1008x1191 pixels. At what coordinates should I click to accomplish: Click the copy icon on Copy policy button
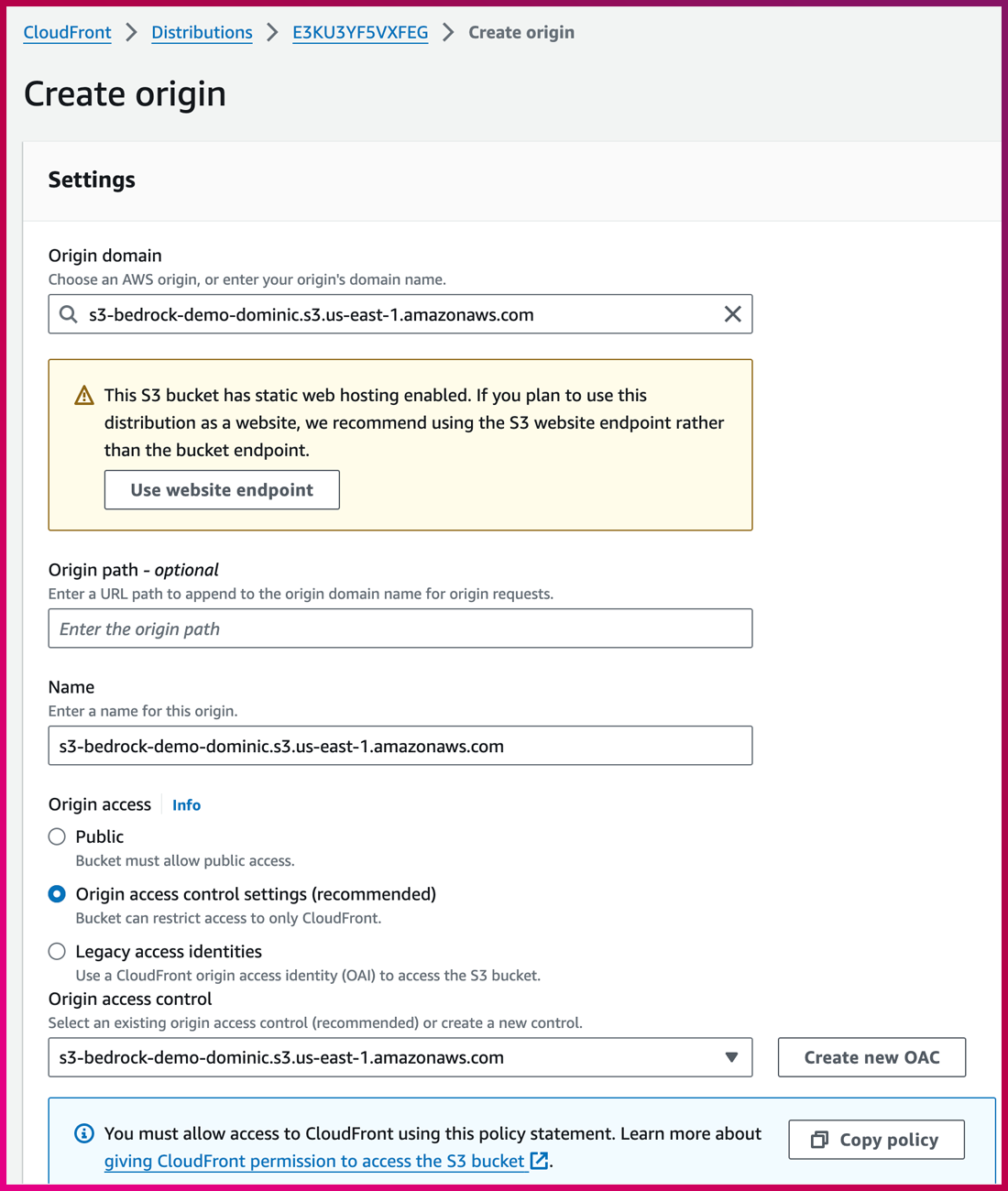point(819,1140)
